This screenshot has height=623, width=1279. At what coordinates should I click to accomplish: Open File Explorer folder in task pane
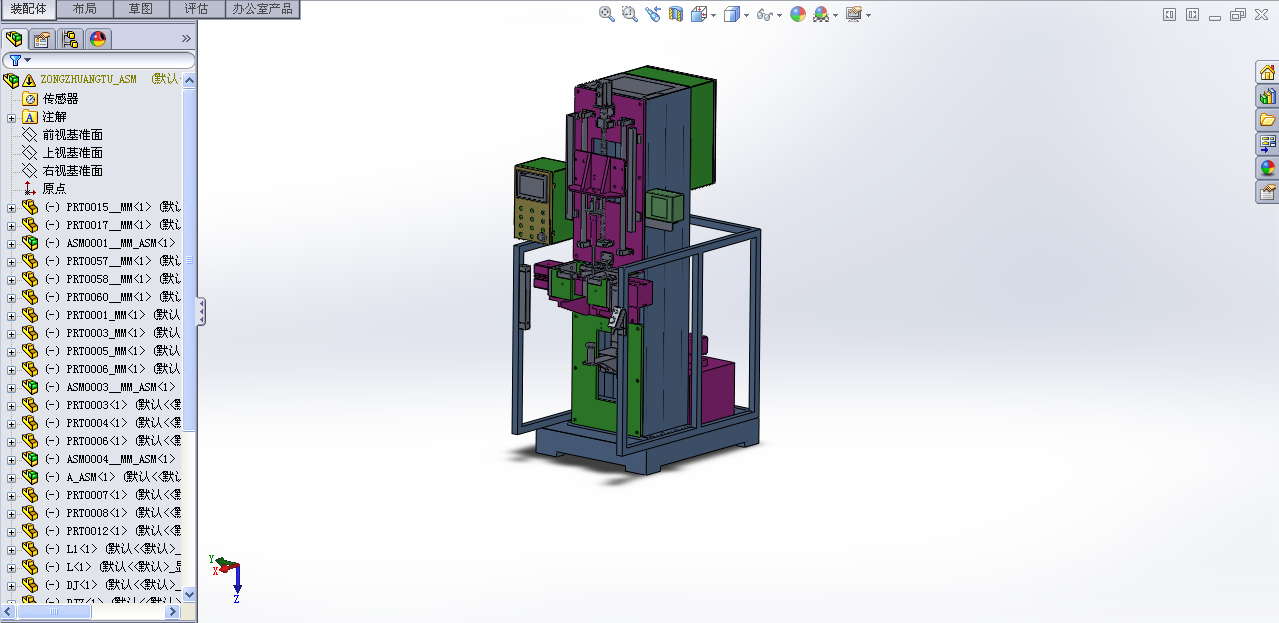point(1268,120)
